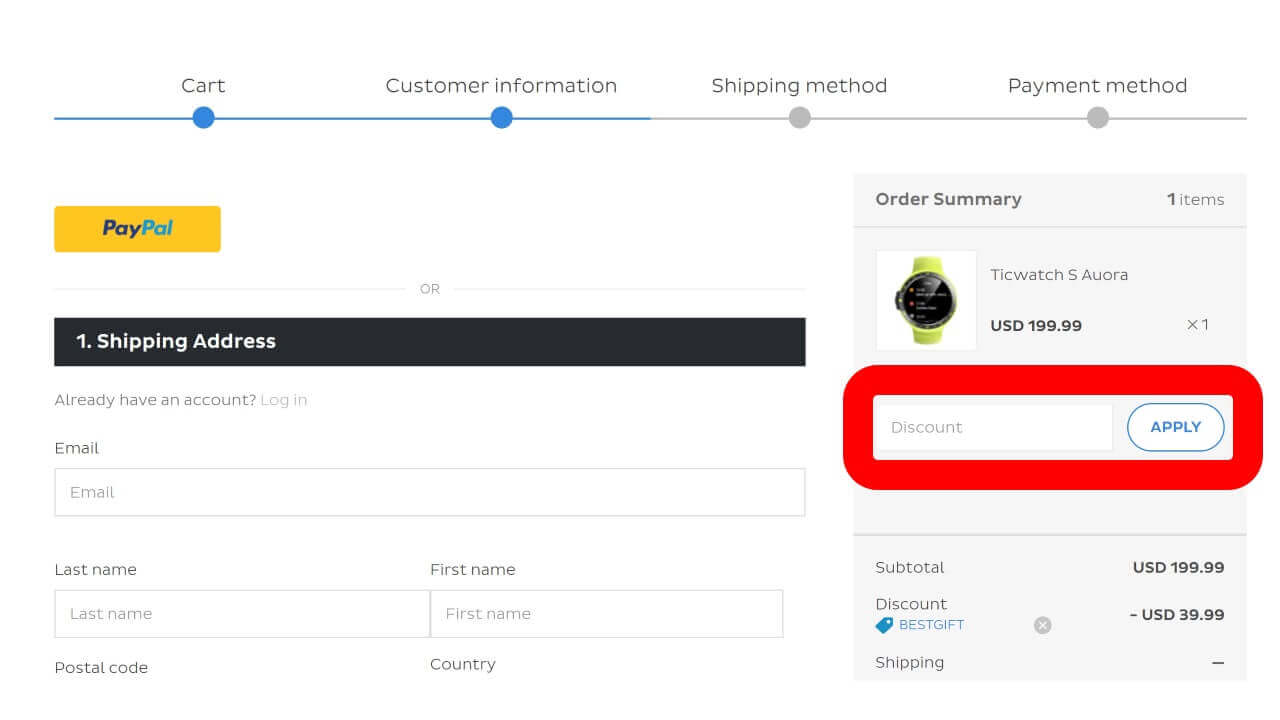Screen dimensions: 1280x720
Task: Click into the Last name field
Action: [x=242, y=614]
